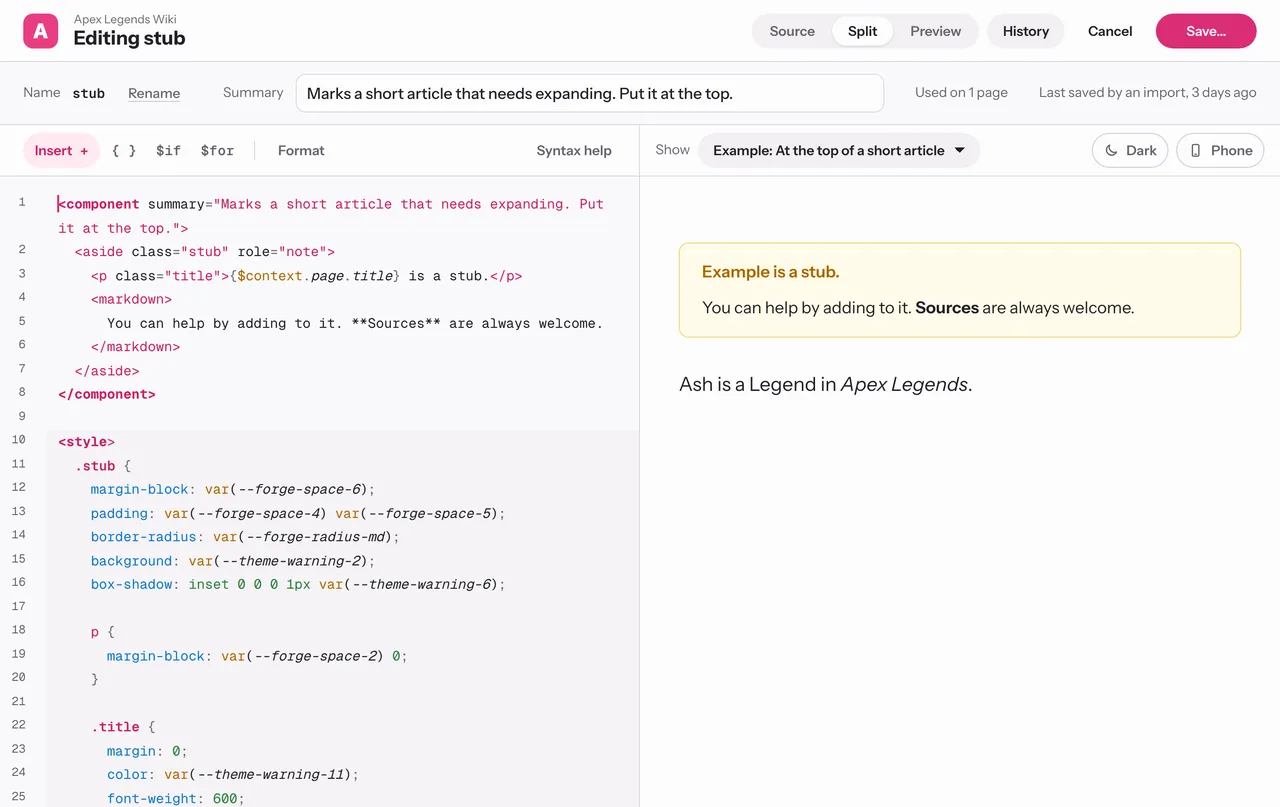Insert curly braces expression

tap(124, 151)
